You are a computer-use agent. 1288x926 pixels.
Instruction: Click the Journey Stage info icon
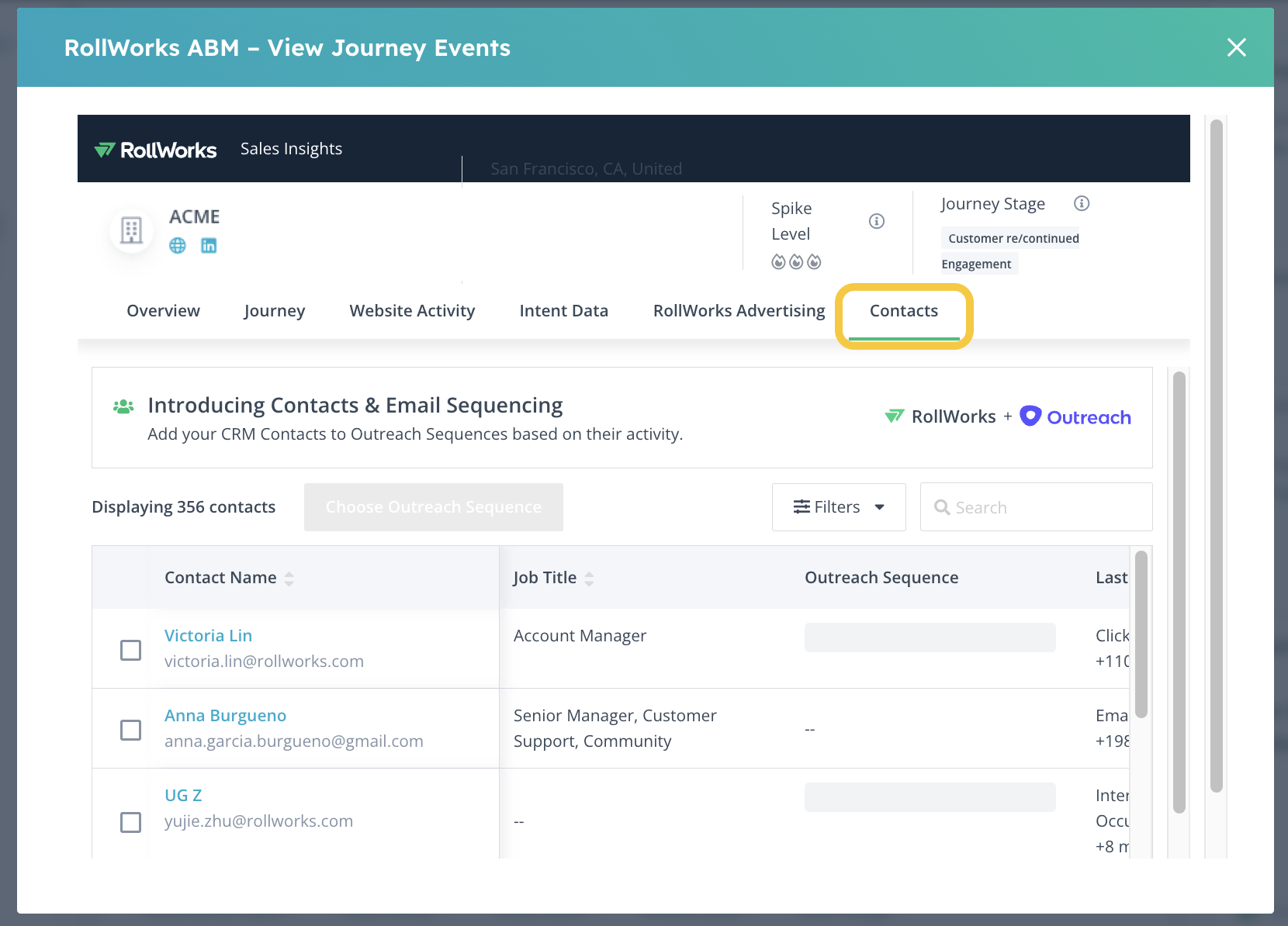(x=1082, y=203)
